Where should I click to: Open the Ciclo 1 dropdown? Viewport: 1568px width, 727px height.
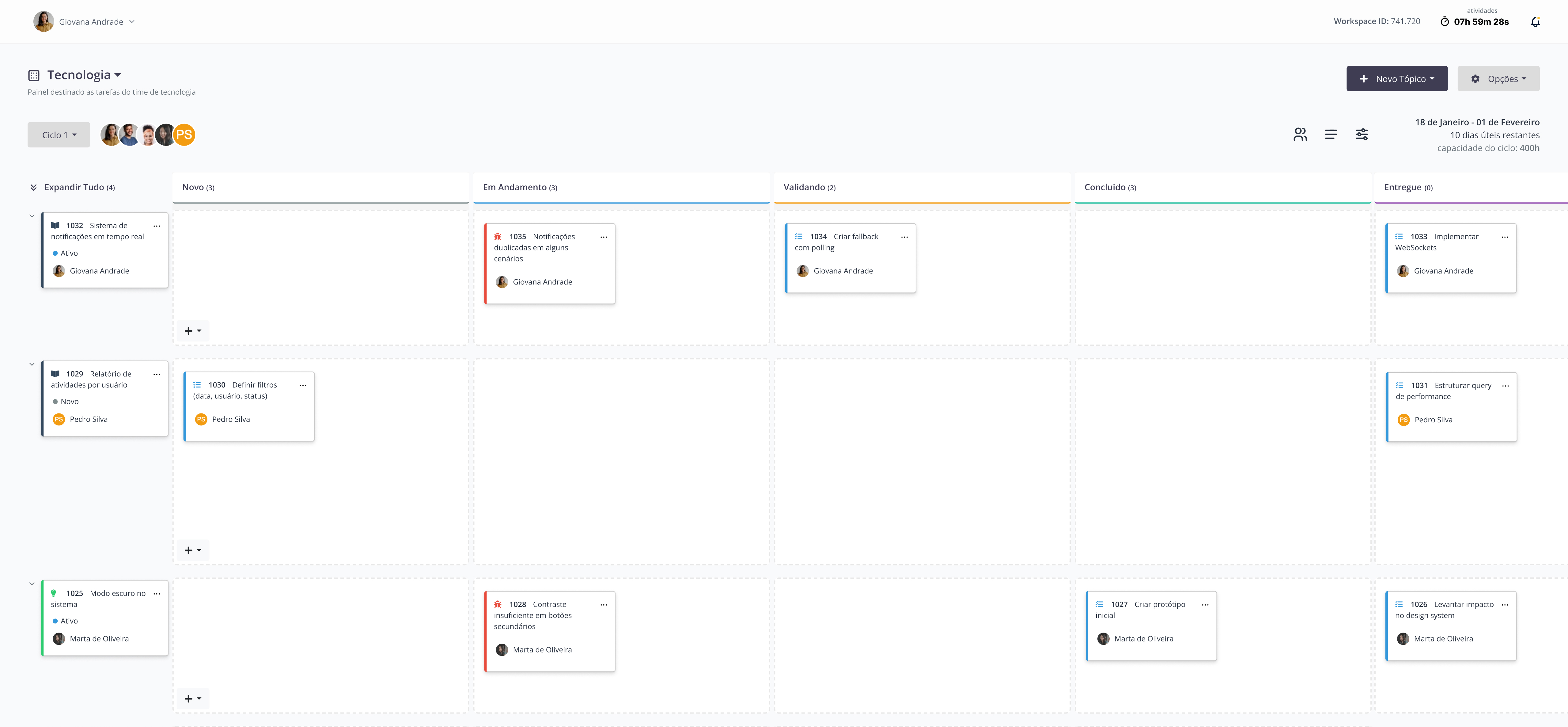click(59, 135)
